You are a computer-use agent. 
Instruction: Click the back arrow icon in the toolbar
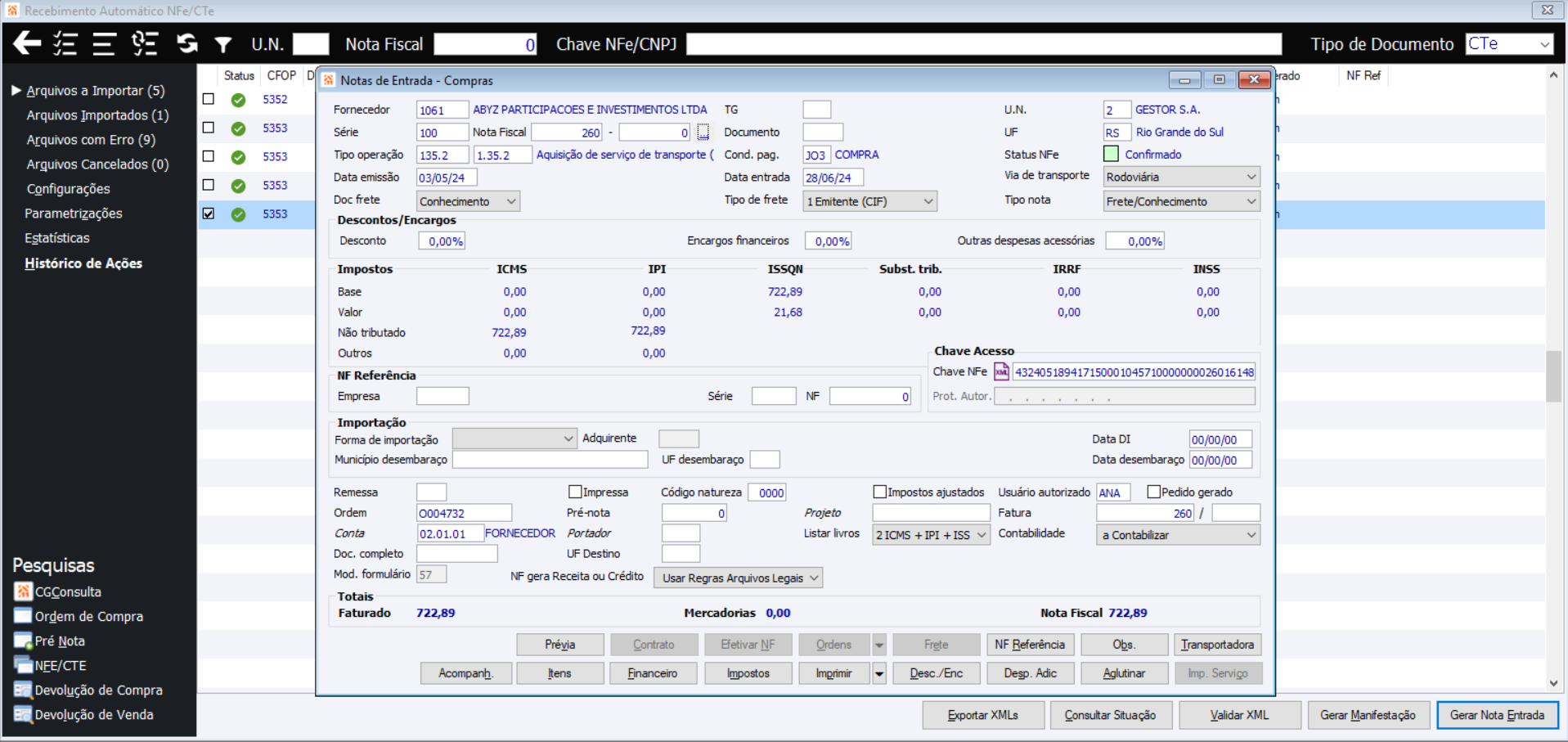pyautogui.click(x=27, y=43)
